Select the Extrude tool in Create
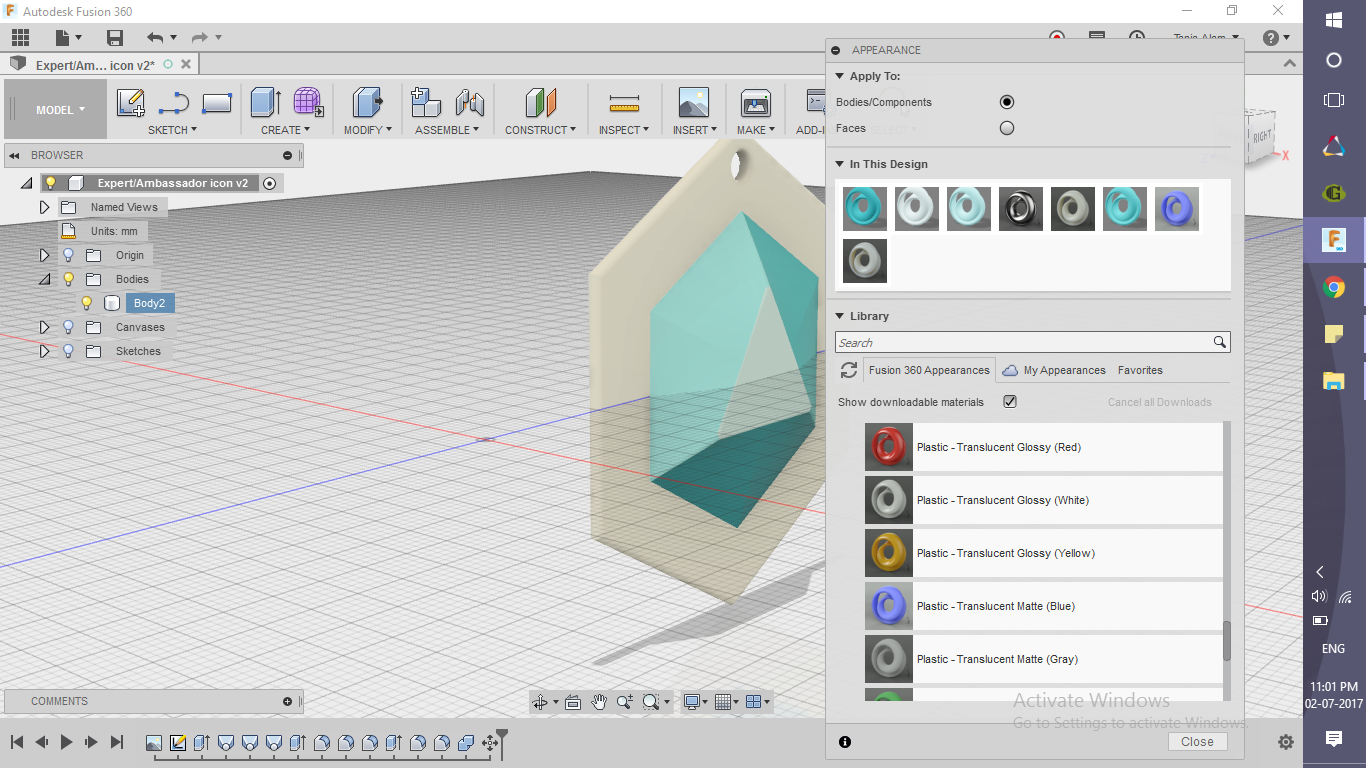This screenshot has height=768, width=1366. click(x=265, y=103)
